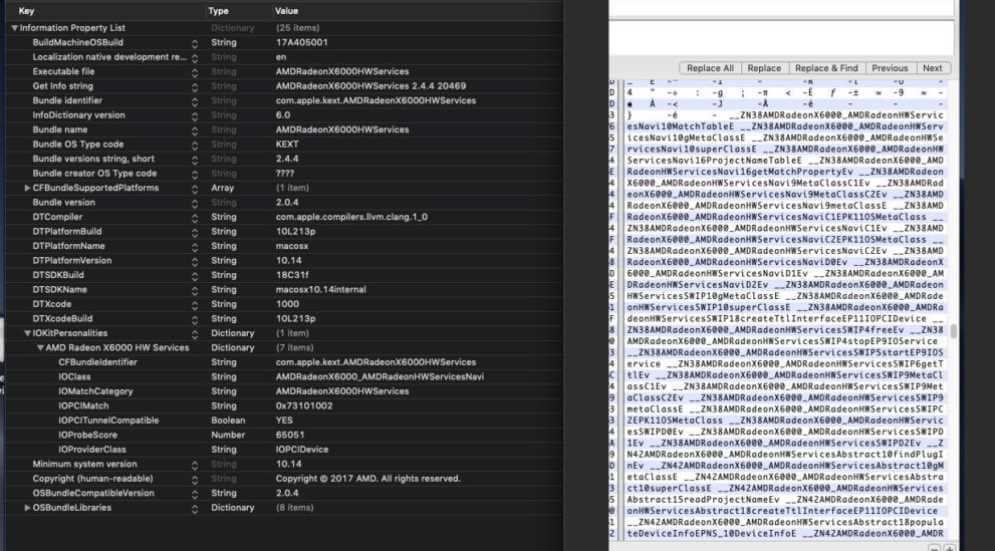The height and width of the screenshot is (551, 995).
Task: Go to the Previous match
Action: [x=889, y=68]
